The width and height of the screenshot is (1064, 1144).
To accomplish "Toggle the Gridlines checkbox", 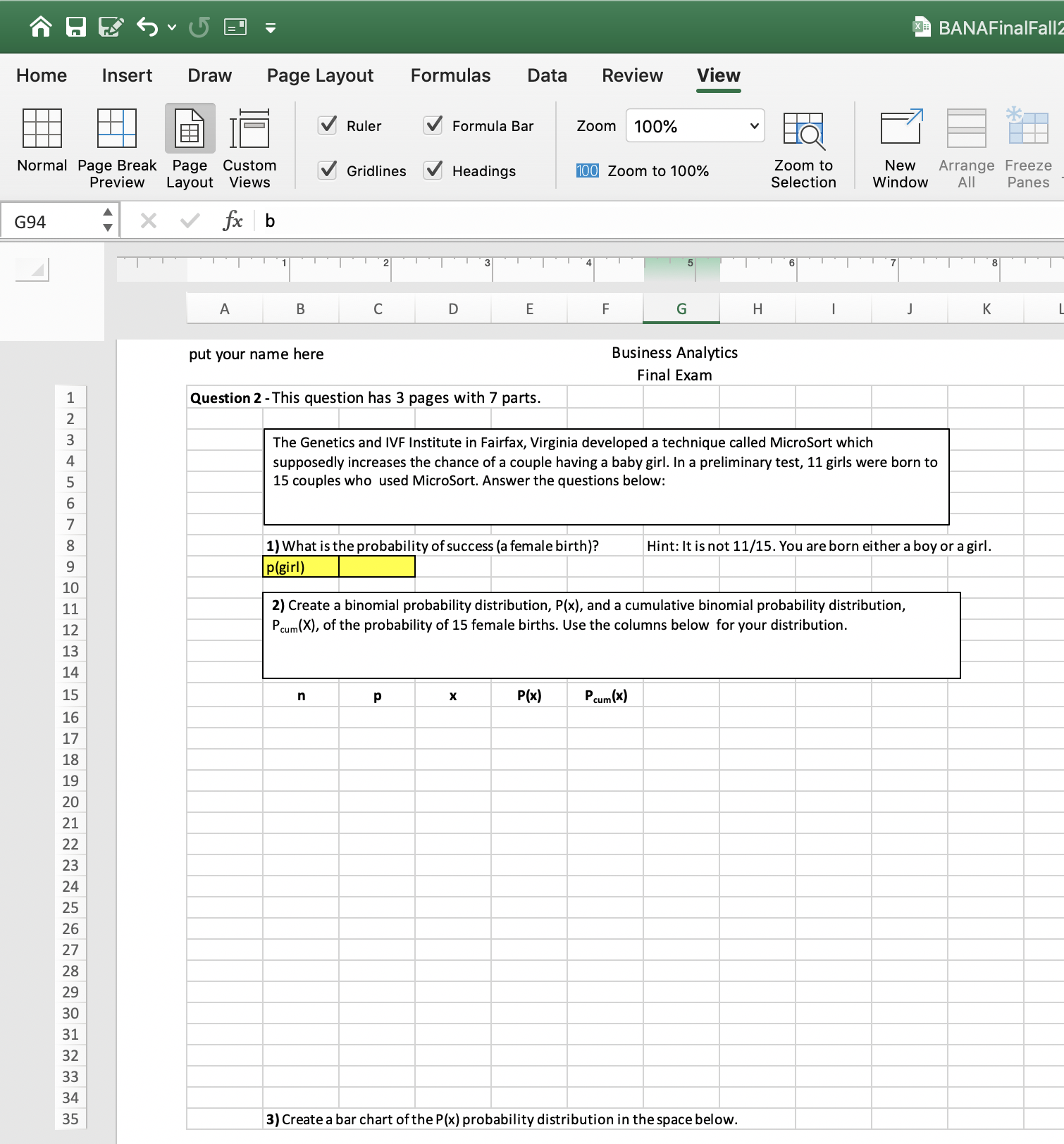I will [328, 170].
